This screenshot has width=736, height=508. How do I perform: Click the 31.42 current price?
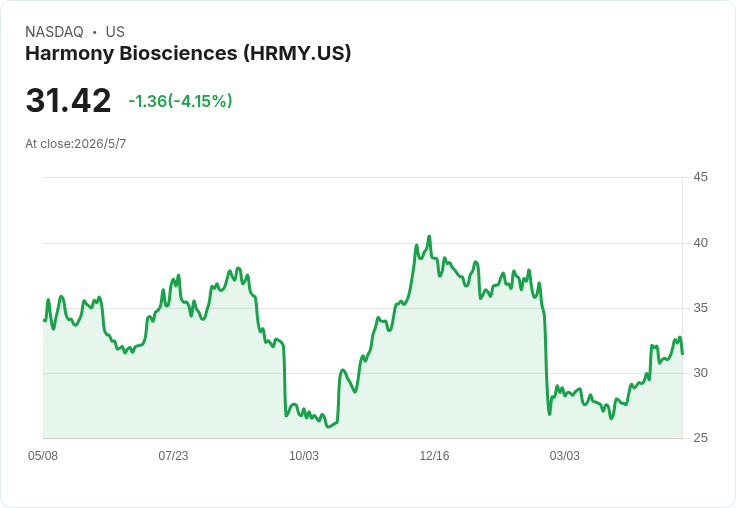point(68,100)
